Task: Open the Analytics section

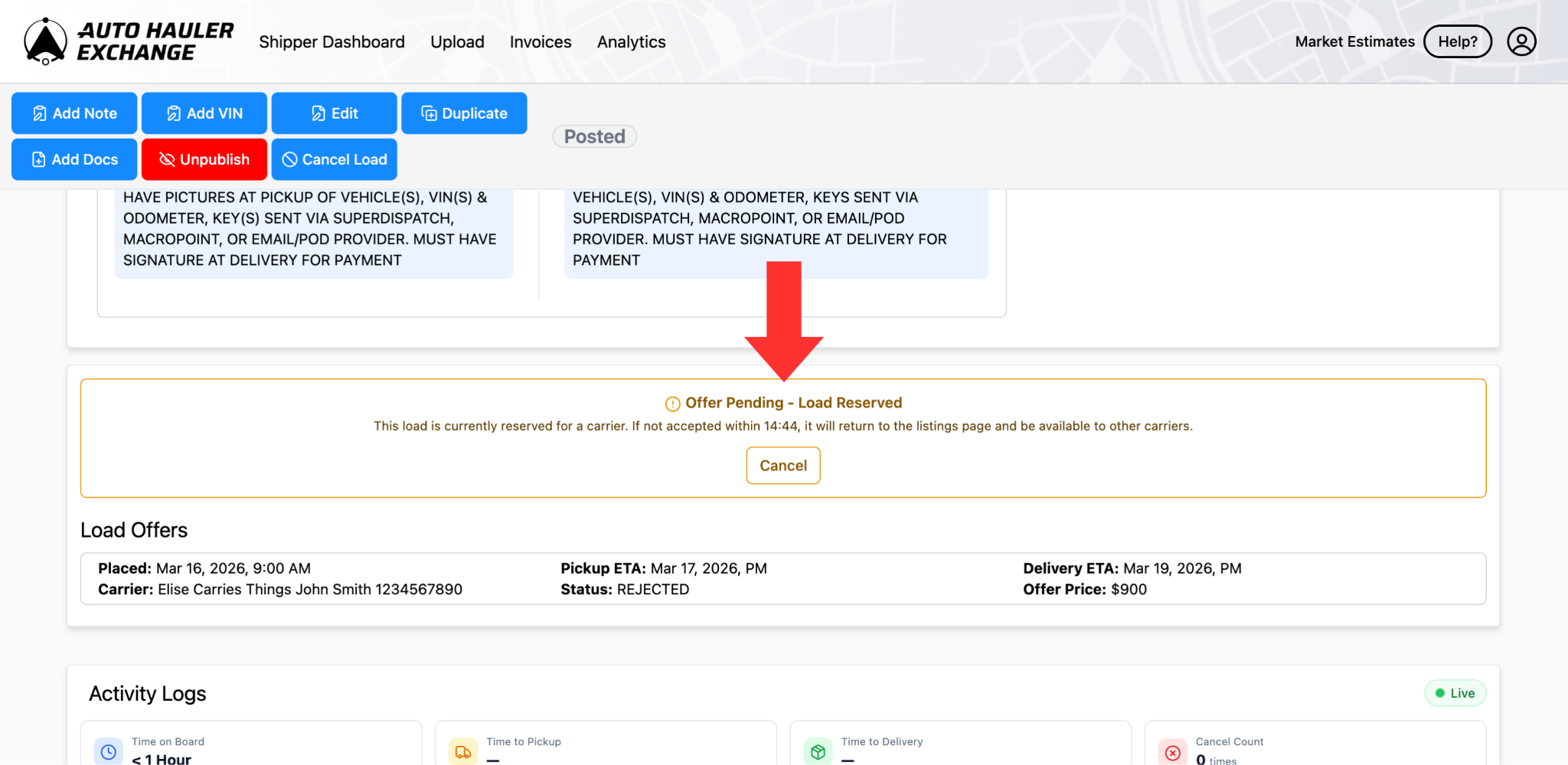Action: tap(631, 42)
